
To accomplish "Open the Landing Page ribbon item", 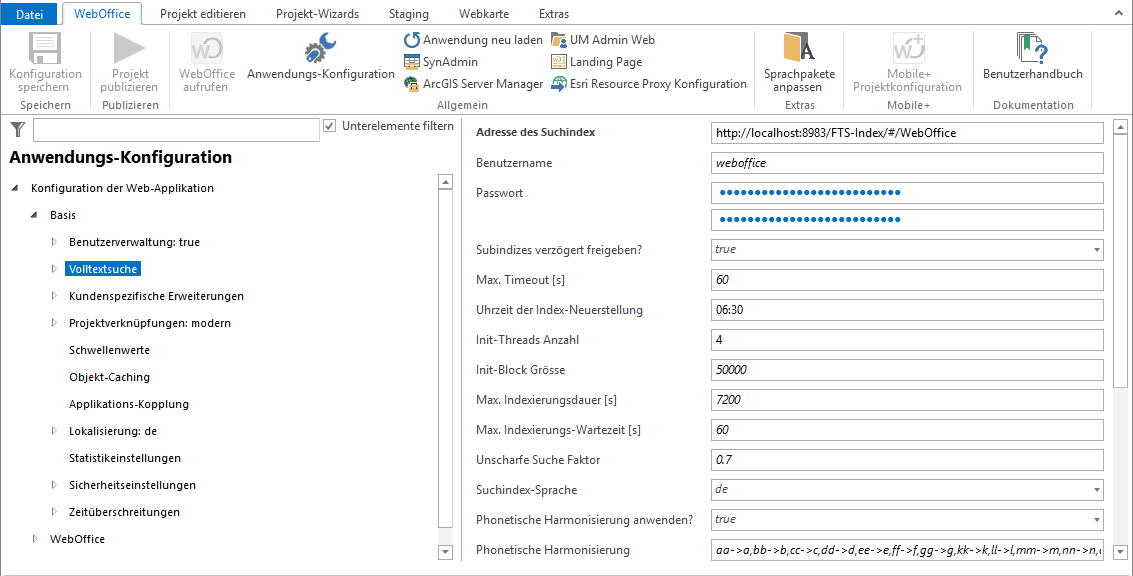I will click(x=559, y=62).
